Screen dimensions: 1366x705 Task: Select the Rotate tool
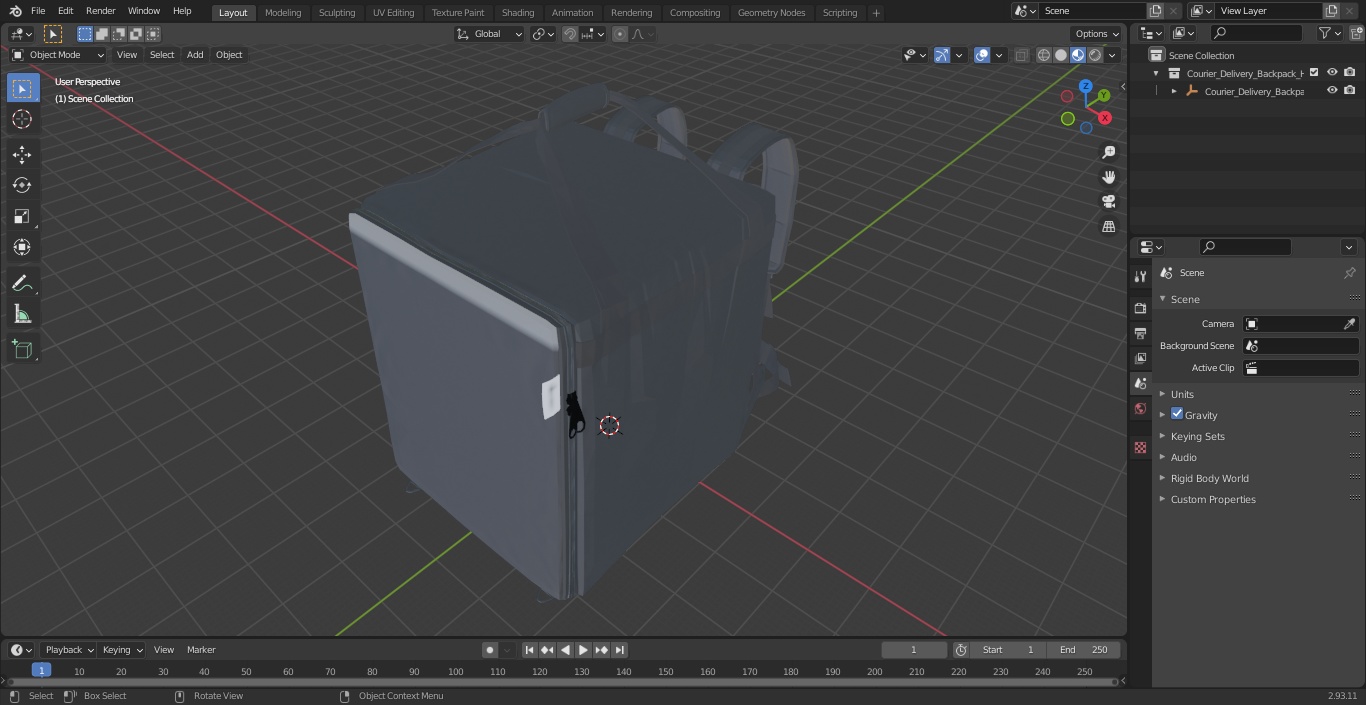(x=22, y=185)
